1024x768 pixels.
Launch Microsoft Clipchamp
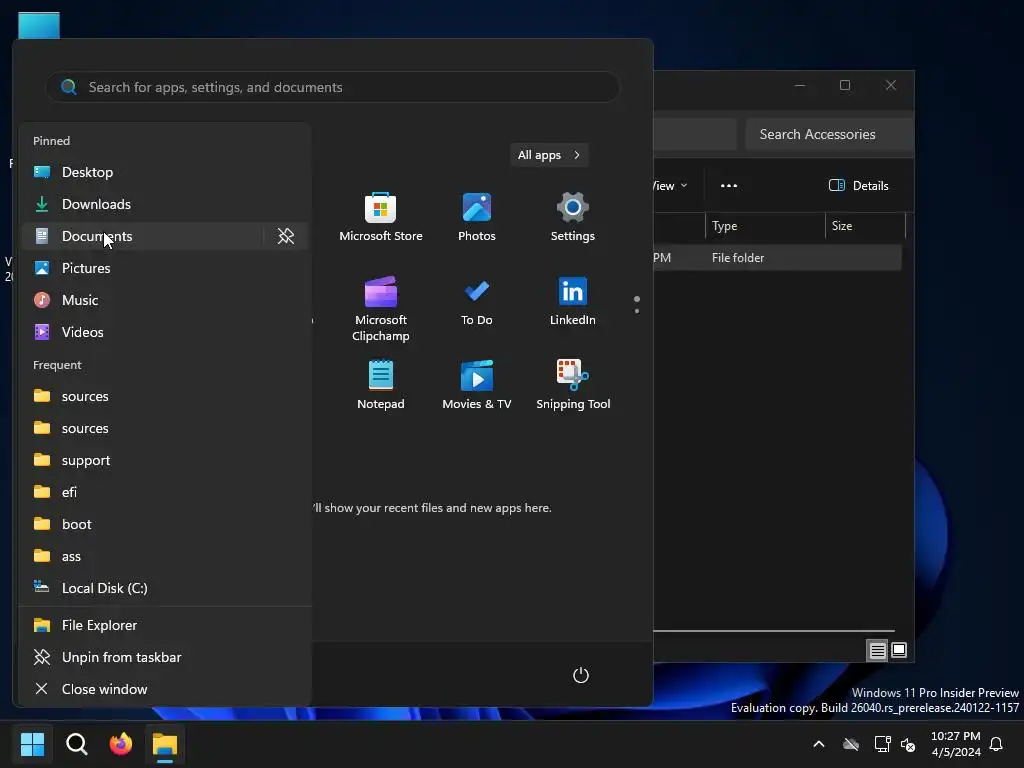click(x=381, y=309)
